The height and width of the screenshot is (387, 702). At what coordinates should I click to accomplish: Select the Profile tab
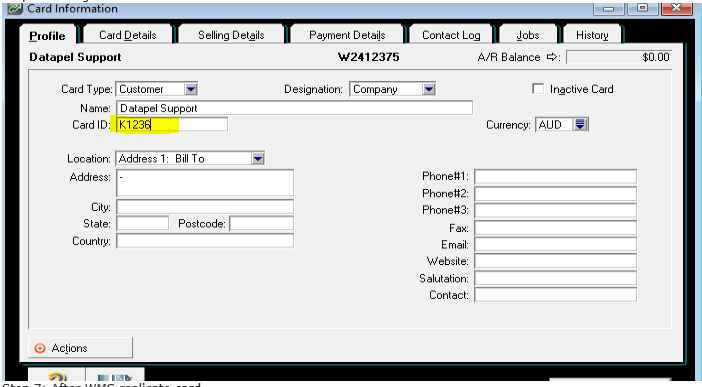[x=47, y=35]
